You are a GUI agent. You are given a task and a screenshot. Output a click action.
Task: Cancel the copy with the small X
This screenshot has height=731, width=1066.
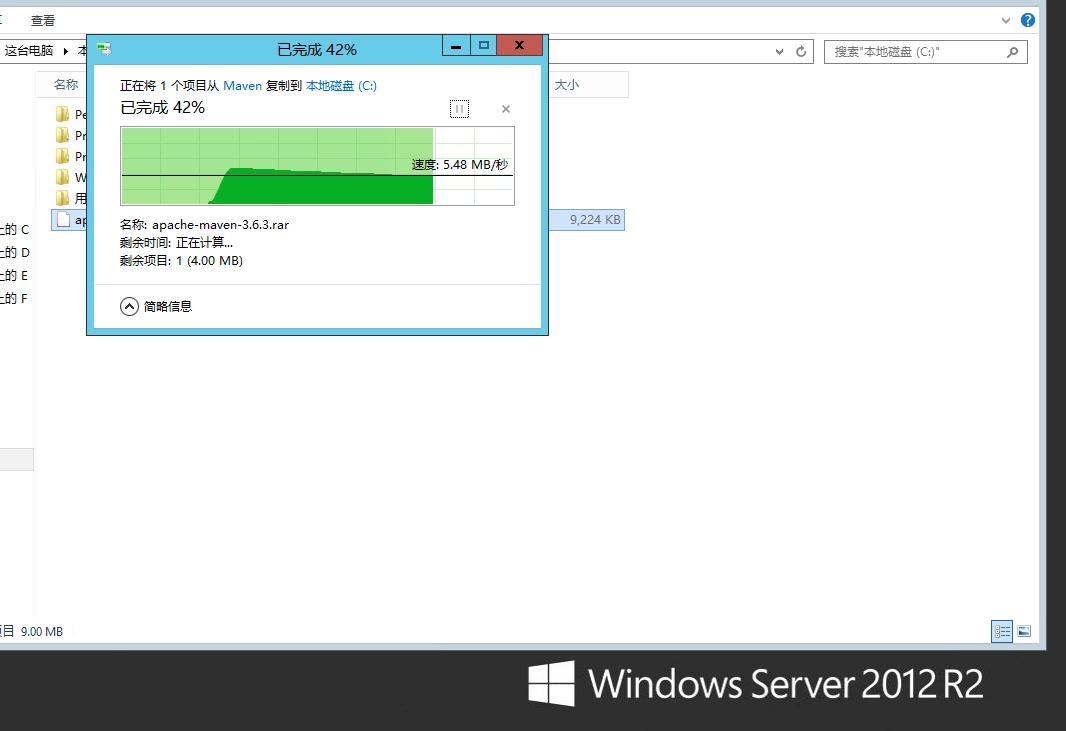pyautogui.click(x=506, y=109)
